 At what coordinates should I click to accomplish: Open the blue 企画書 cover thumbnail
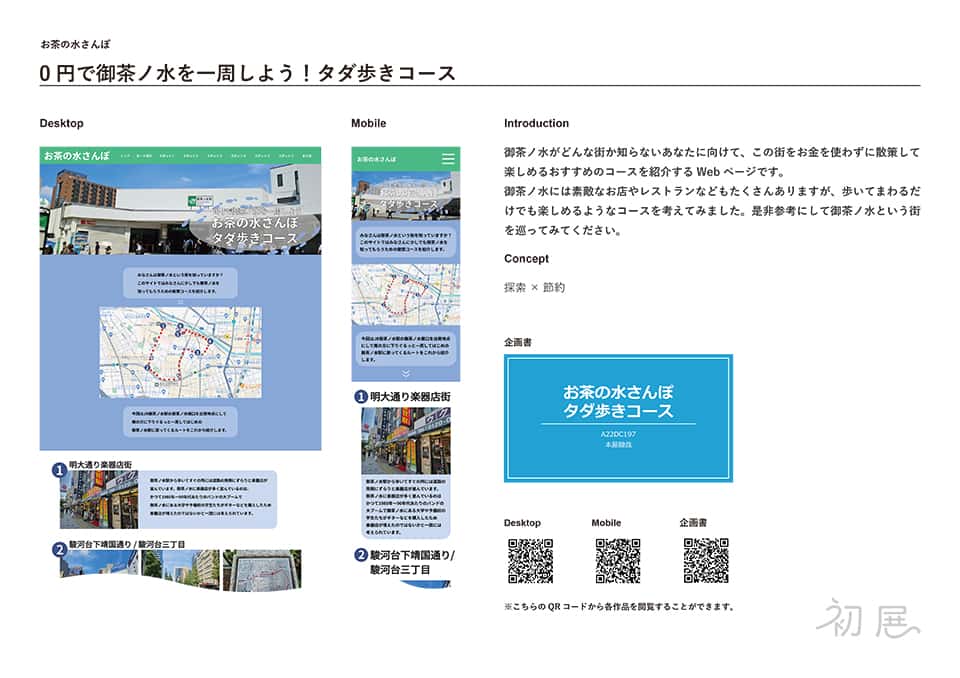(618, 418)
